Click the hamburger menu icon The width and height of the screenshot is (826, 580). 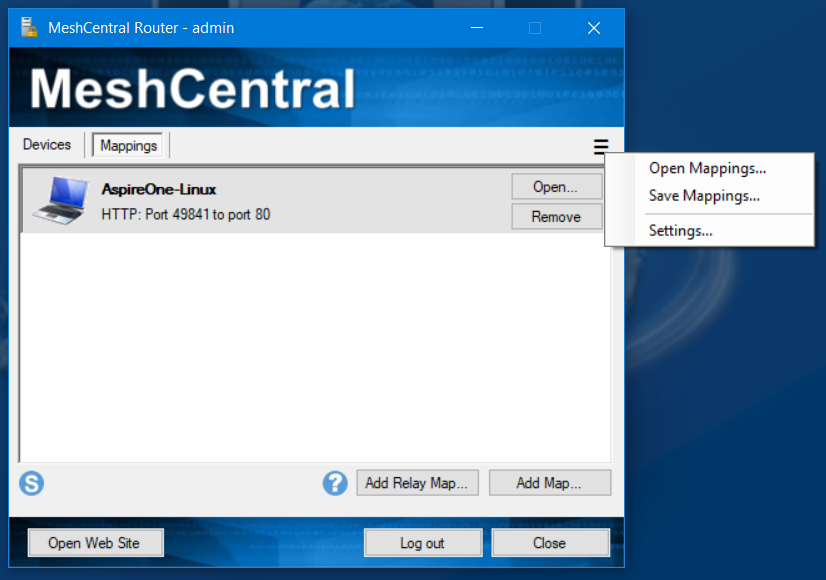pyautogui.click(x=601, y=146)
